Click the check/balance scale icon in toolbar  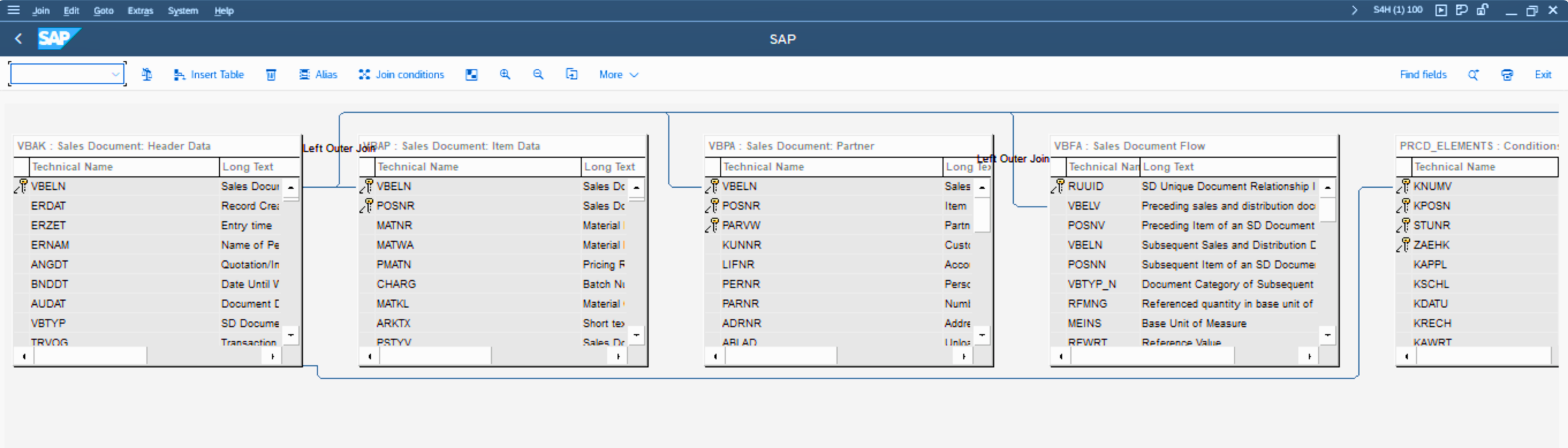pos(146,74)
